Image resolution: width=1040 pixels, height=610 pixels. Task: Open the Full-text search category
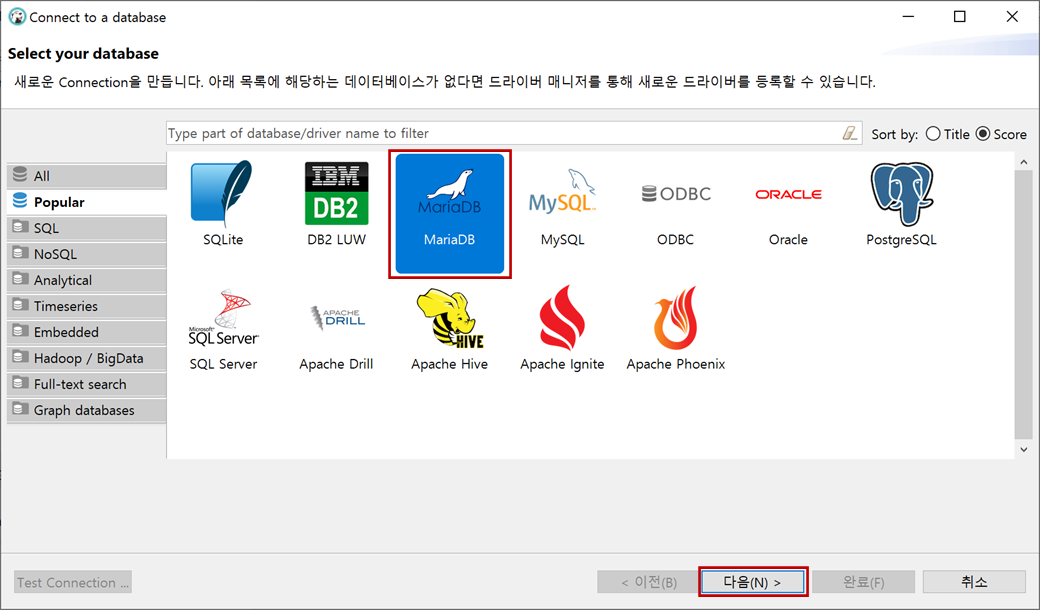(x=87, y=384)
